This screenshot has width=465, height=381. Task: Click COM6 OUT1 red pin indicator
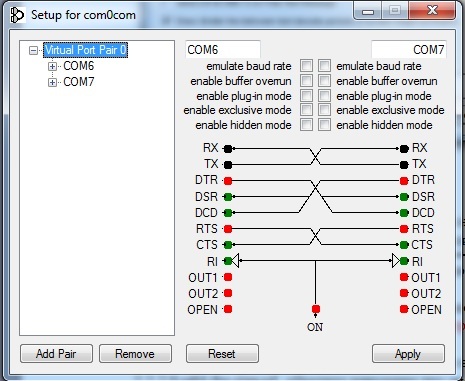(228, 277)
